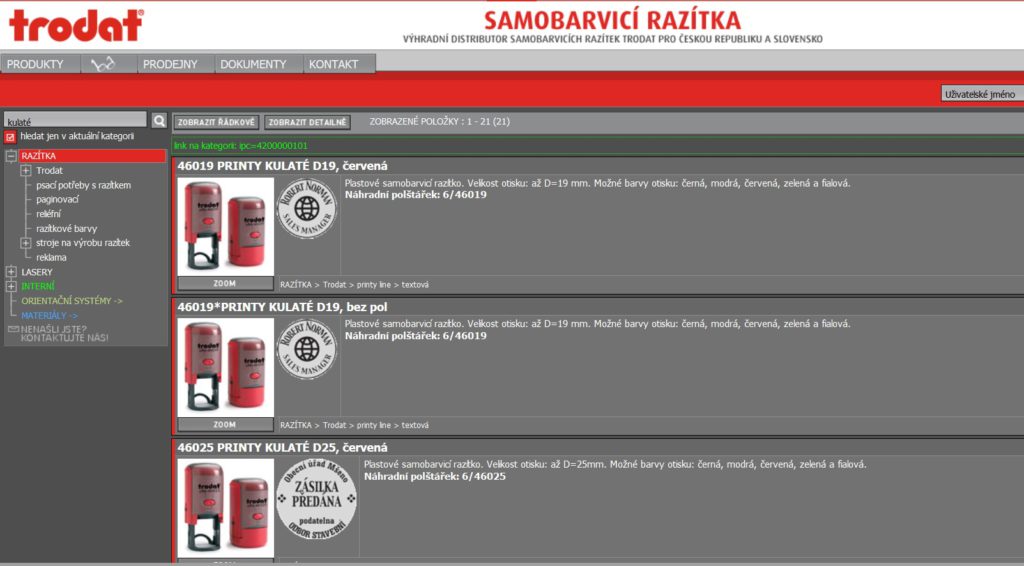Open the glasses icon menu item
Screen dimensions: 1024x566
(104, 64)
